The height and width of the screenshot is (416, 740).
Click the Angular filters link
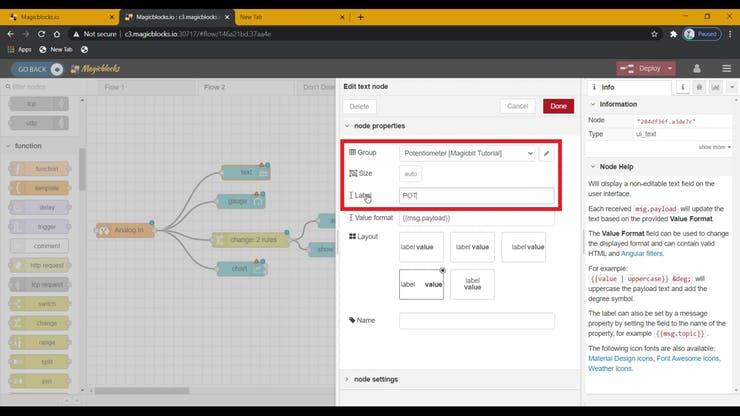[x=639, y=253]
